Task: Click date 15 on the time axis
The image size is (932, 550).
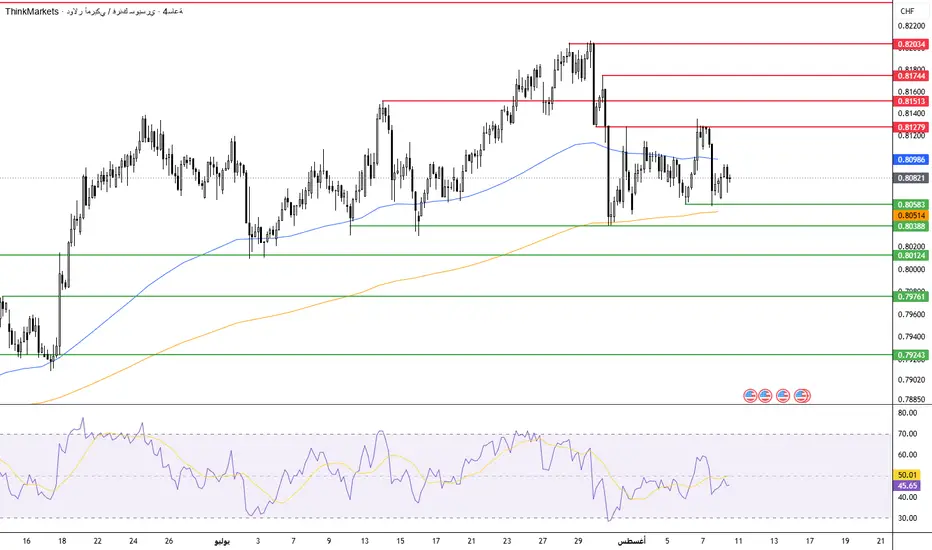Action: 401,541
